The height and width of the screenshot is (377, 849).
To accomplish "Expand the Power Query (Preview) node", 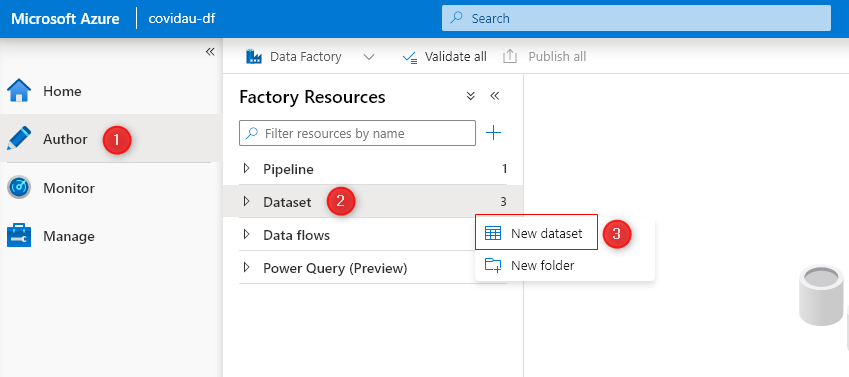I will (247, 268).
